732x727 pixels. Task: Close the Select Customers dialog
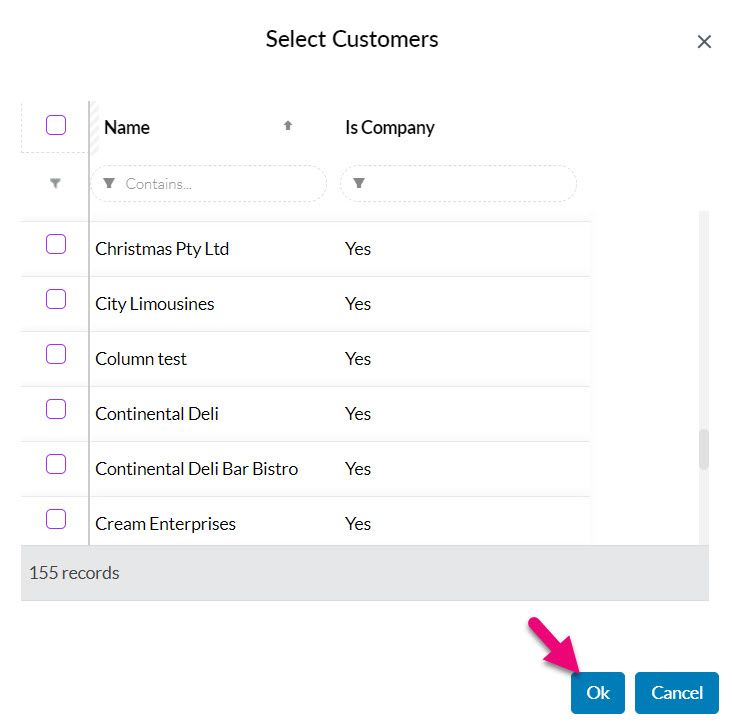[704, 42]
